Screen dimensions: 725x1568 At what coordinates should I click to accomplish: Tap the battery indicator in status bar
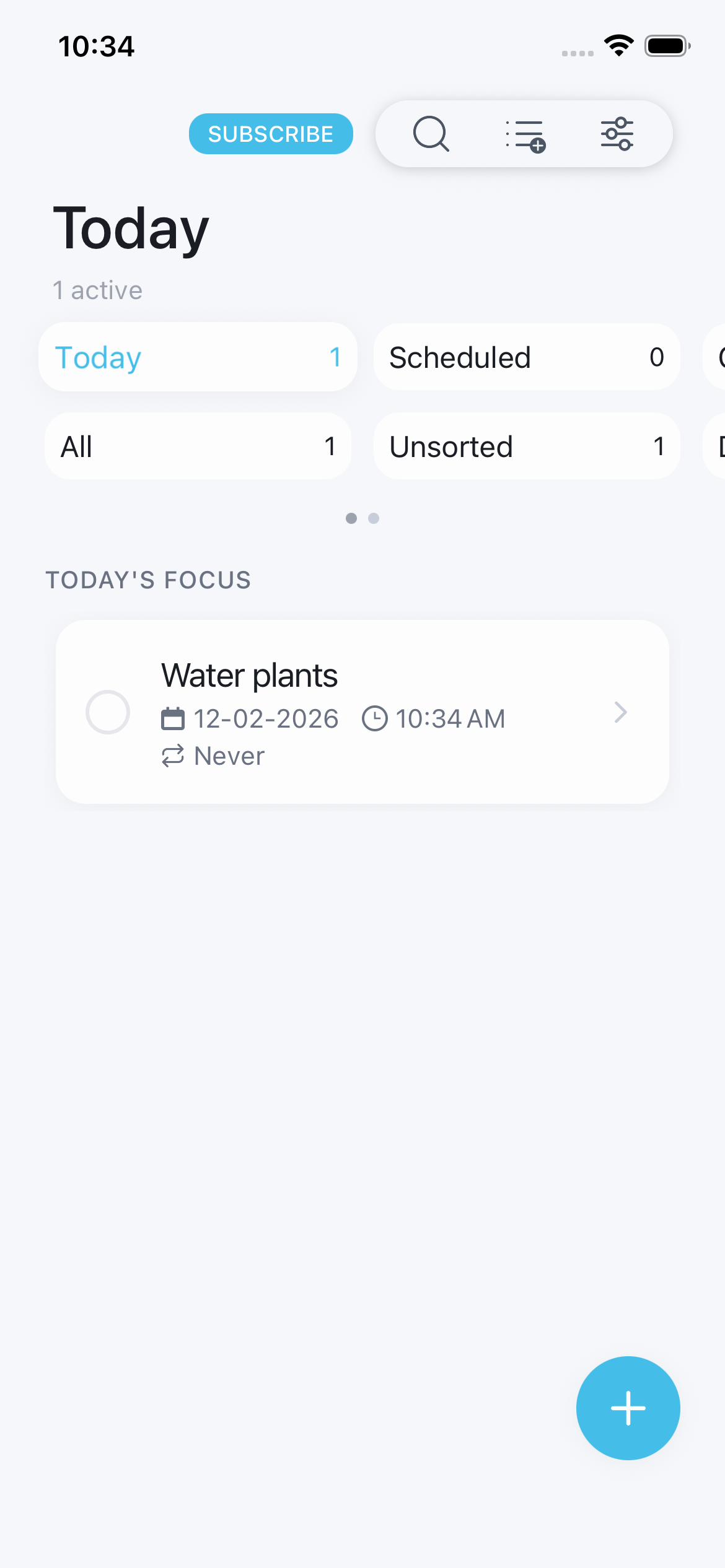tap(667, 46)
